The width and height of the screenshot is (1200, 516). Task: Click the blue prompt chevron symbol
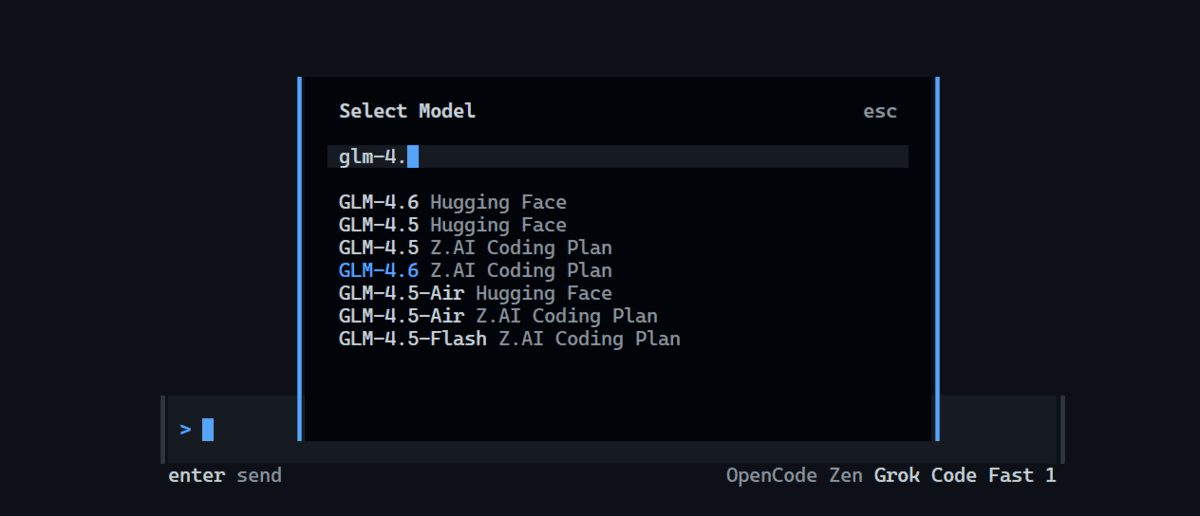coord(185,429)
